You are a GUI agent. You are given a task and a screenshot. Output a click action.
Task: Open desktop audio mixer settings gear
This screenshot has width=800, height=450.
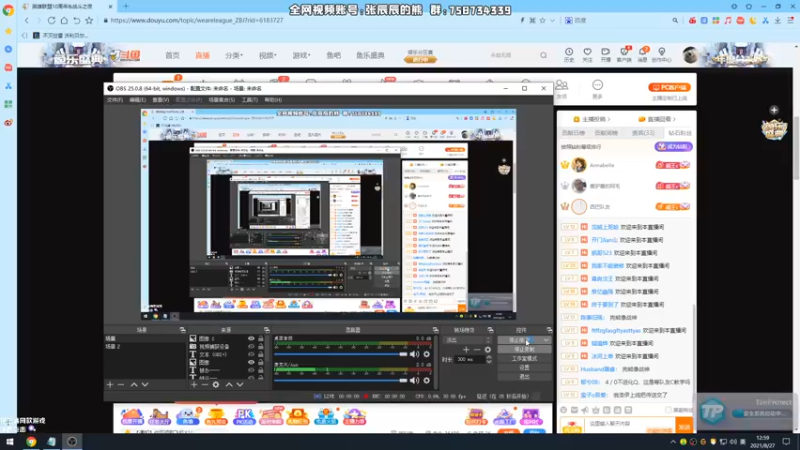point(427,354)
